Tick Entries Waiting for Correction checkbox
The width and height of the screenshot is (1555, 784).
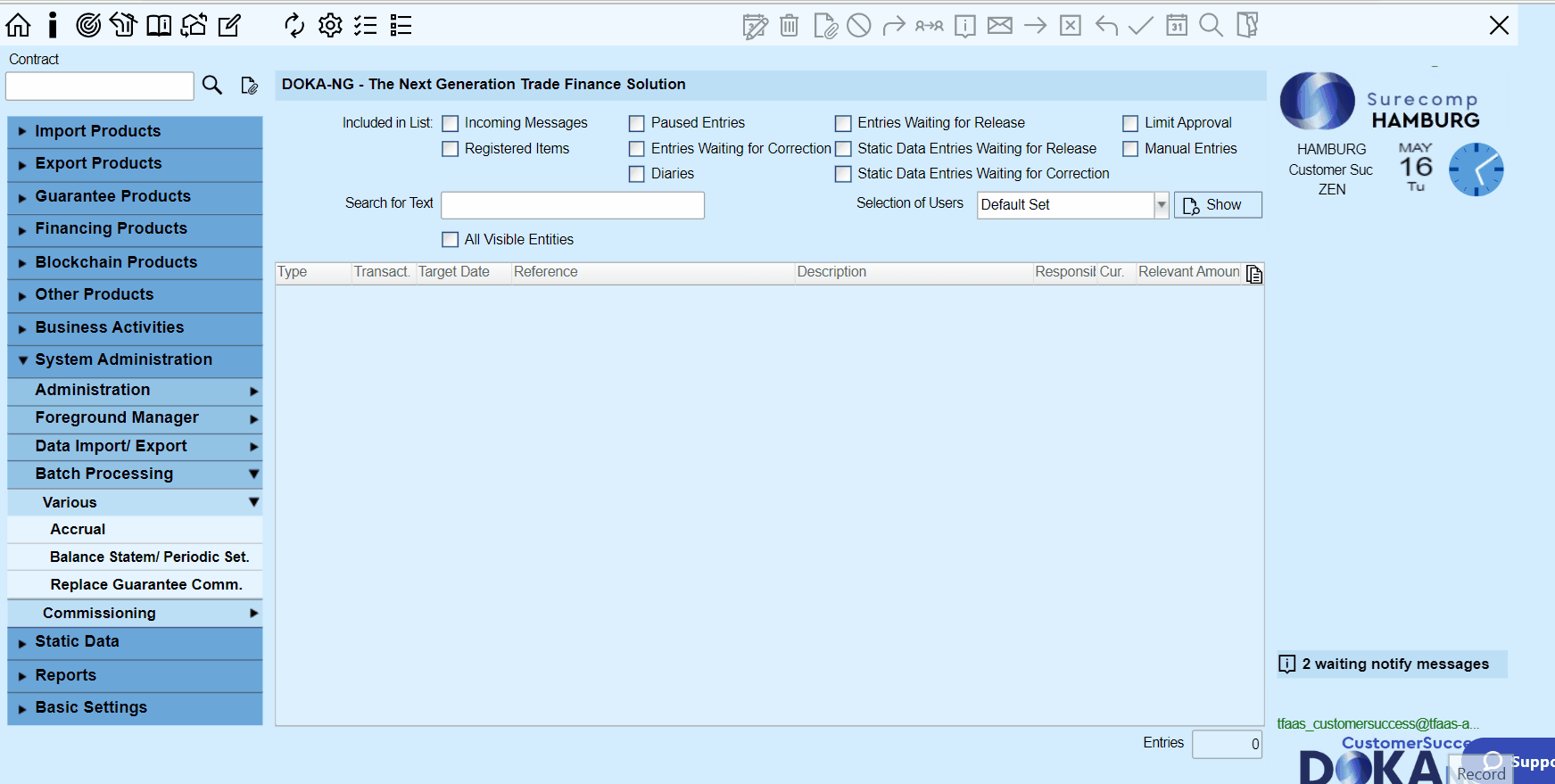637,149
